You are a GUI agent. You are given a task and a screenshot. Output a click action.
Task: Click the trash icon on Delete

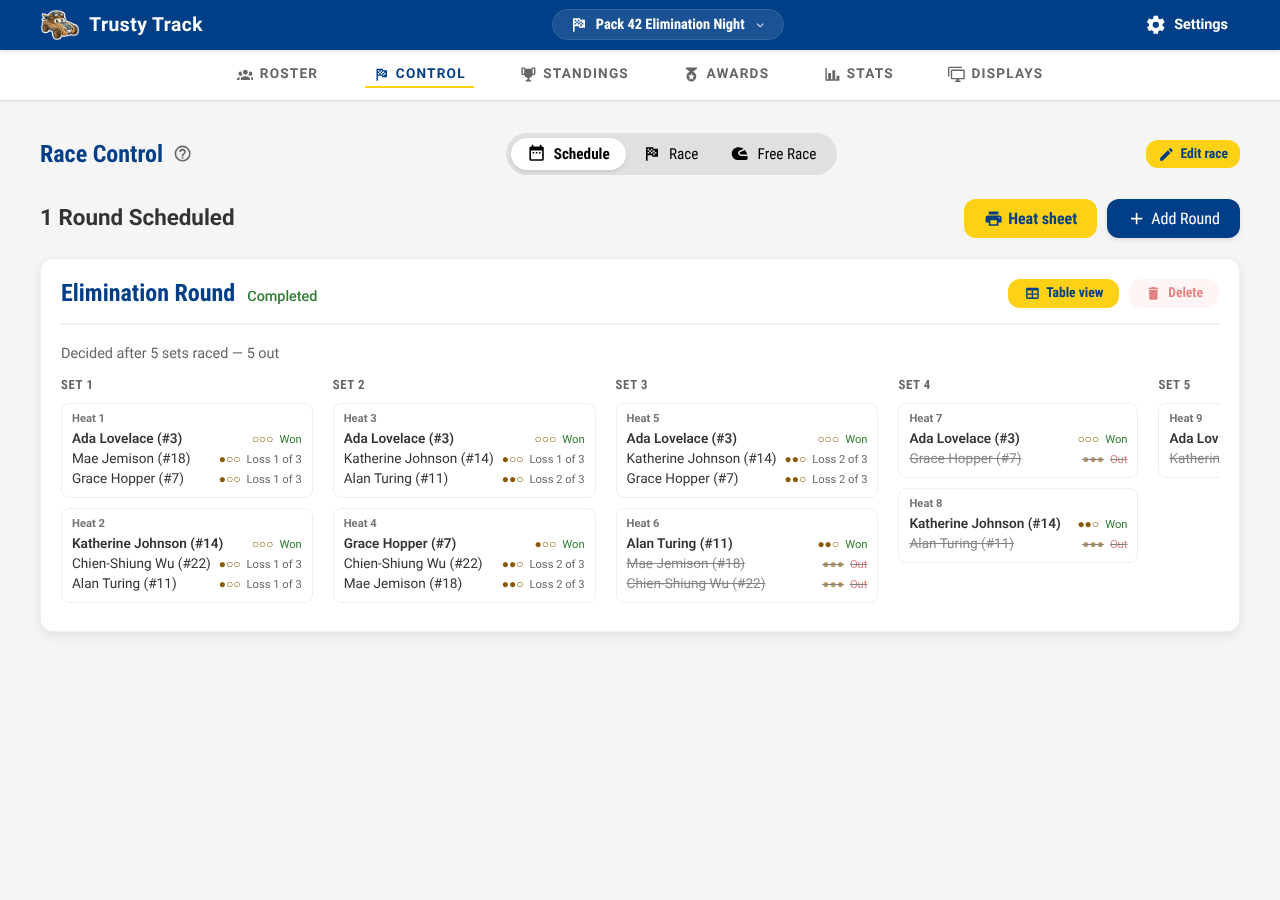click(1153, 293)
